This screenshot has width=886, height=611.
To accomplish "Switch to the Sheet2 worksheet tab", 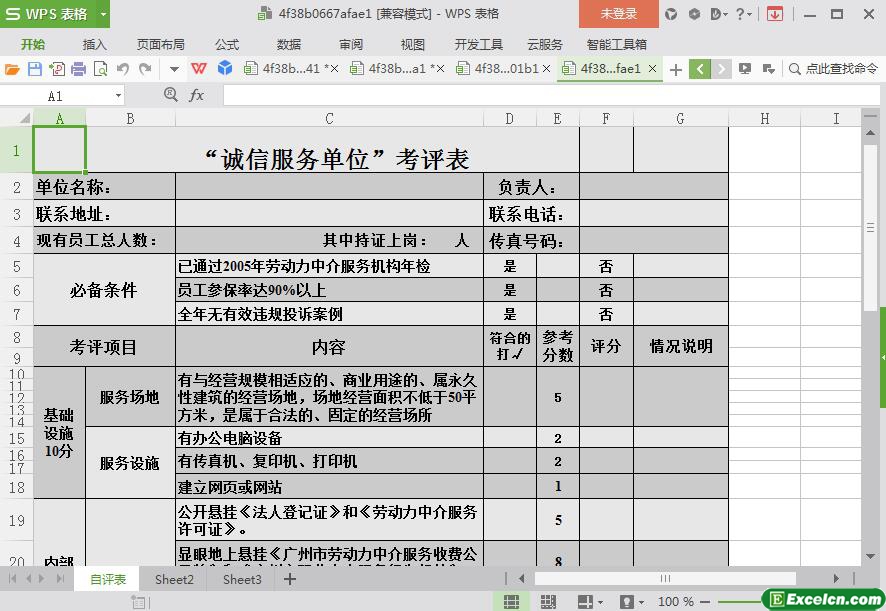I will click(x=174, y=579).
